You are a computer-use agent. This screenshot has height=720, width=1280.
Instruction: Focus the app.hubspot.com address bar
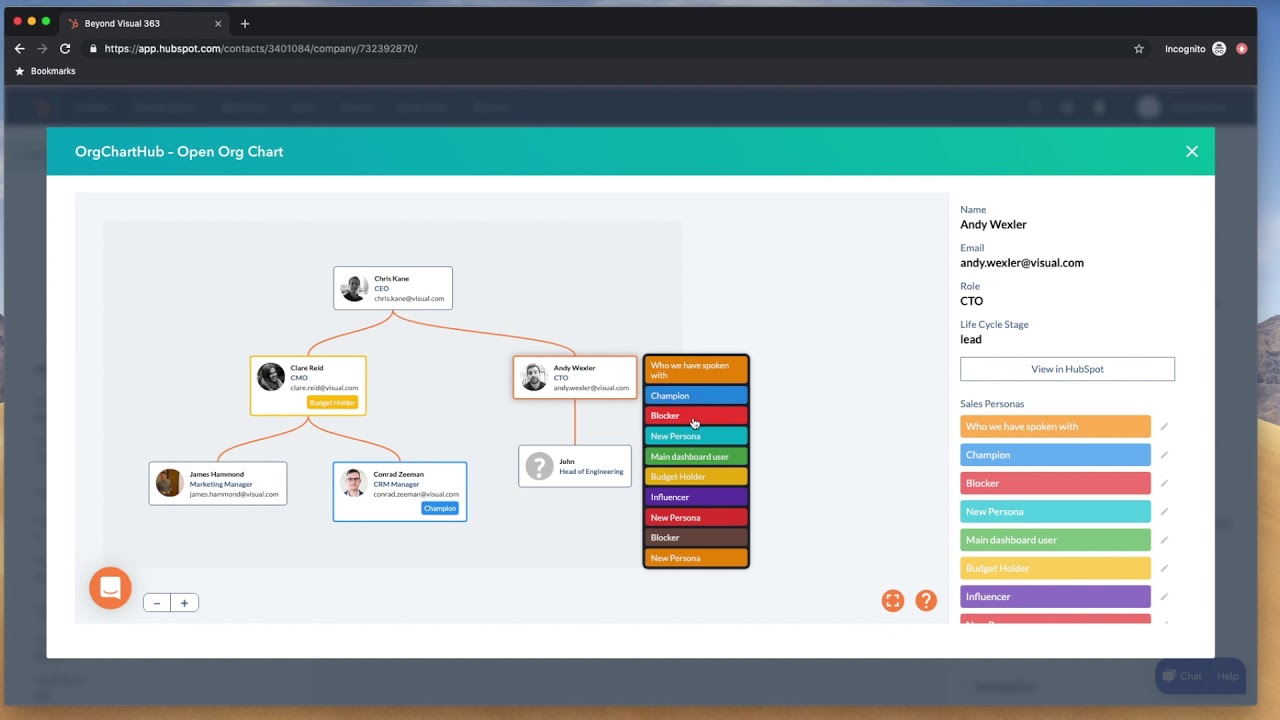610,48
